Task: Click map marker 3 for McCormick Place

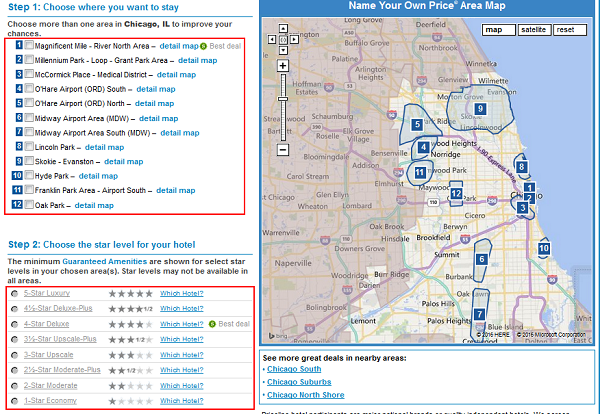Action: pyautogui.click(x=522, y=208)
